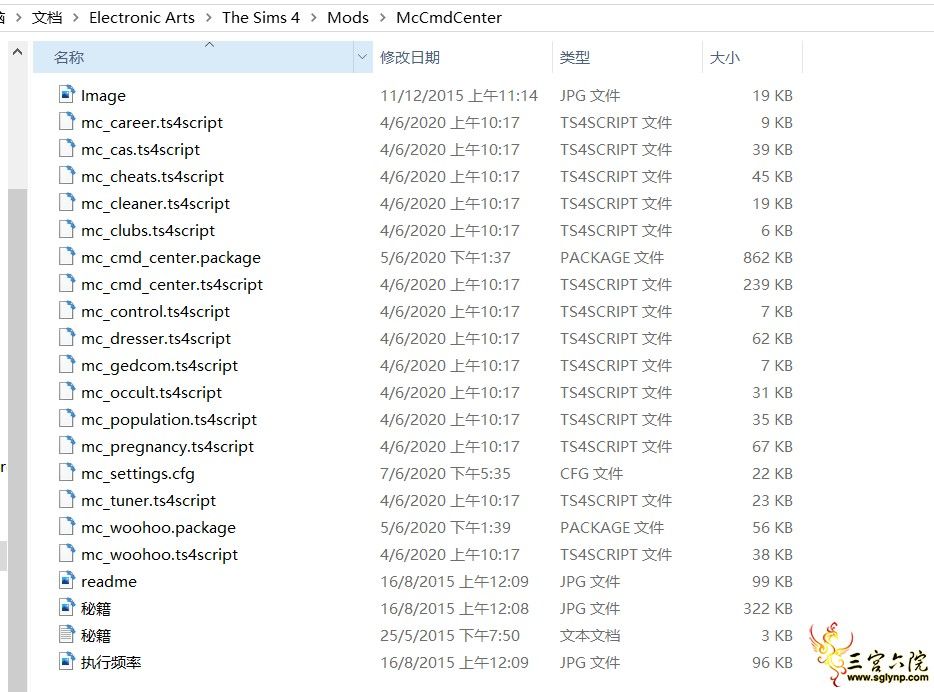This screenshot has width=934, height=692.
Task: Select the mc_woohoo.ts4script file icon
Action: 67,553
